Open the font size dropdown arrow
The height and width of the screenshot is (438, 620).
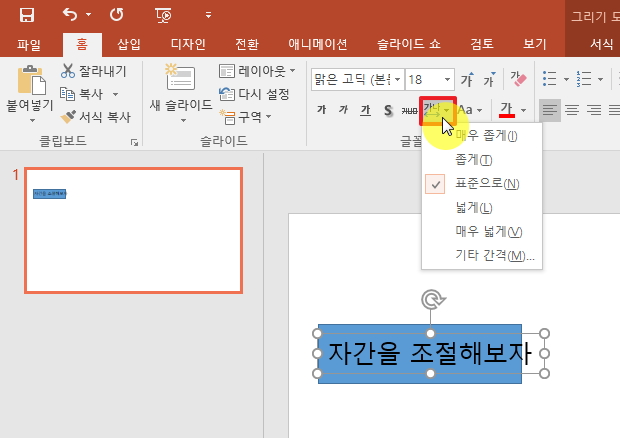pos(448,80)
